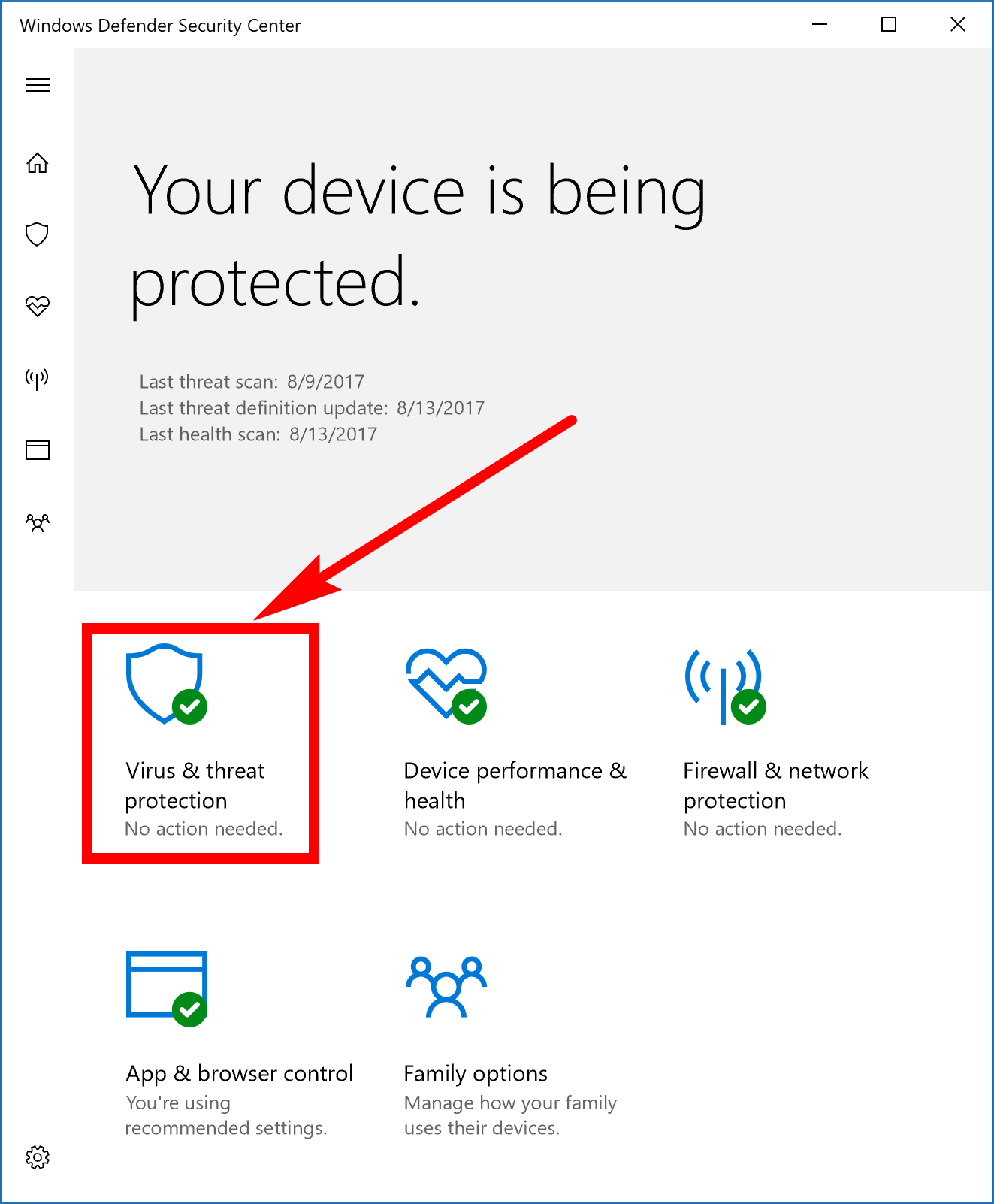Open Family options people icon in sidebar

[38, 522]
